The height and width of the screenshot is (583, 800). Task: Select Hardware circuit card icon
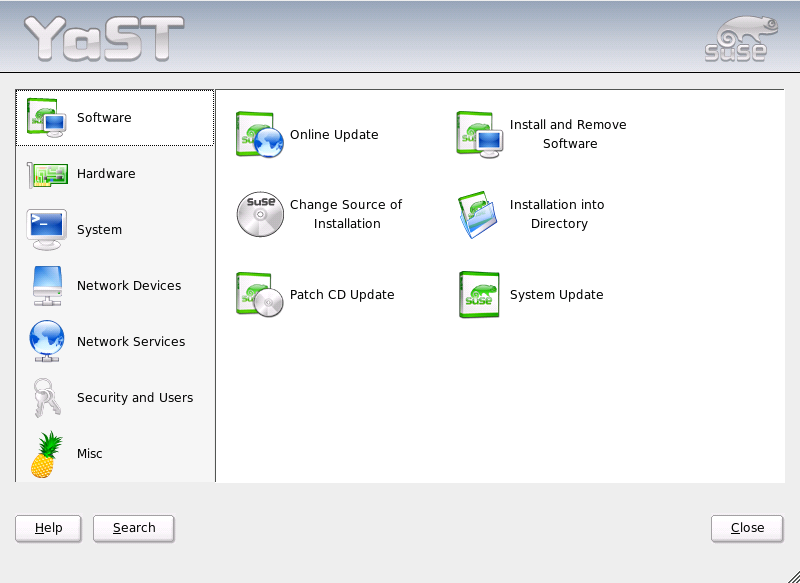pos(47,175)
